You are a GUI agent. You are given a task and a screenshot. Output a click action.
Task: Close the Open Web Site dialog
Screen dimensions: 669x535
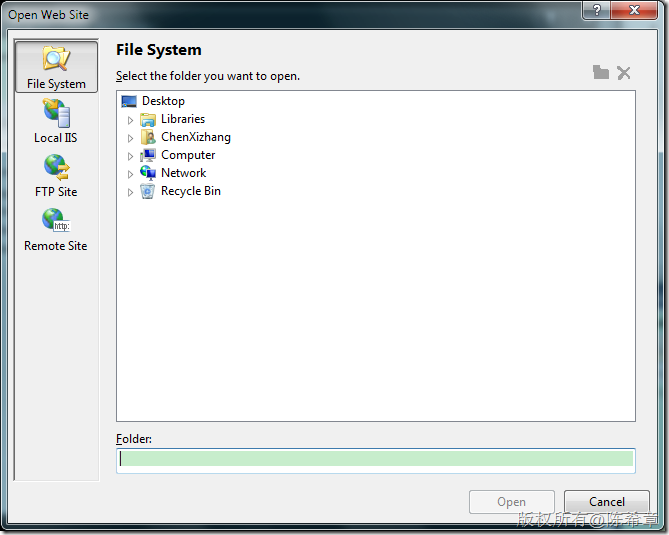[x=634, y=10]
